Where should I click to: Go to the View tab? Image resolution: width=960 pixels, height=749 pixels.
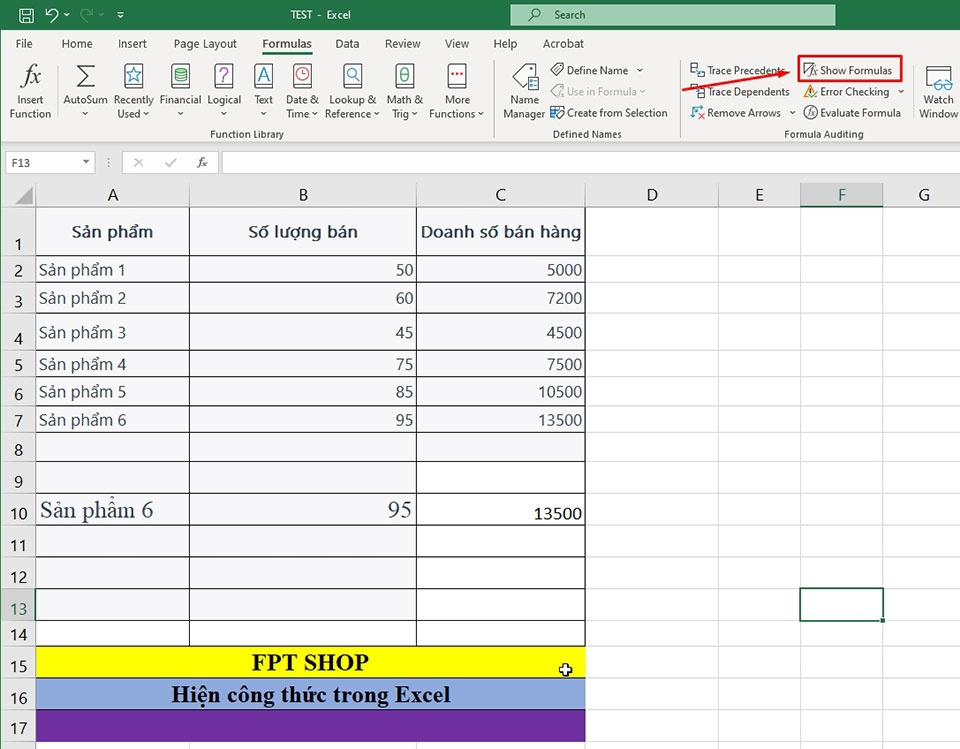pyautogui.click(x=457, y=43)
